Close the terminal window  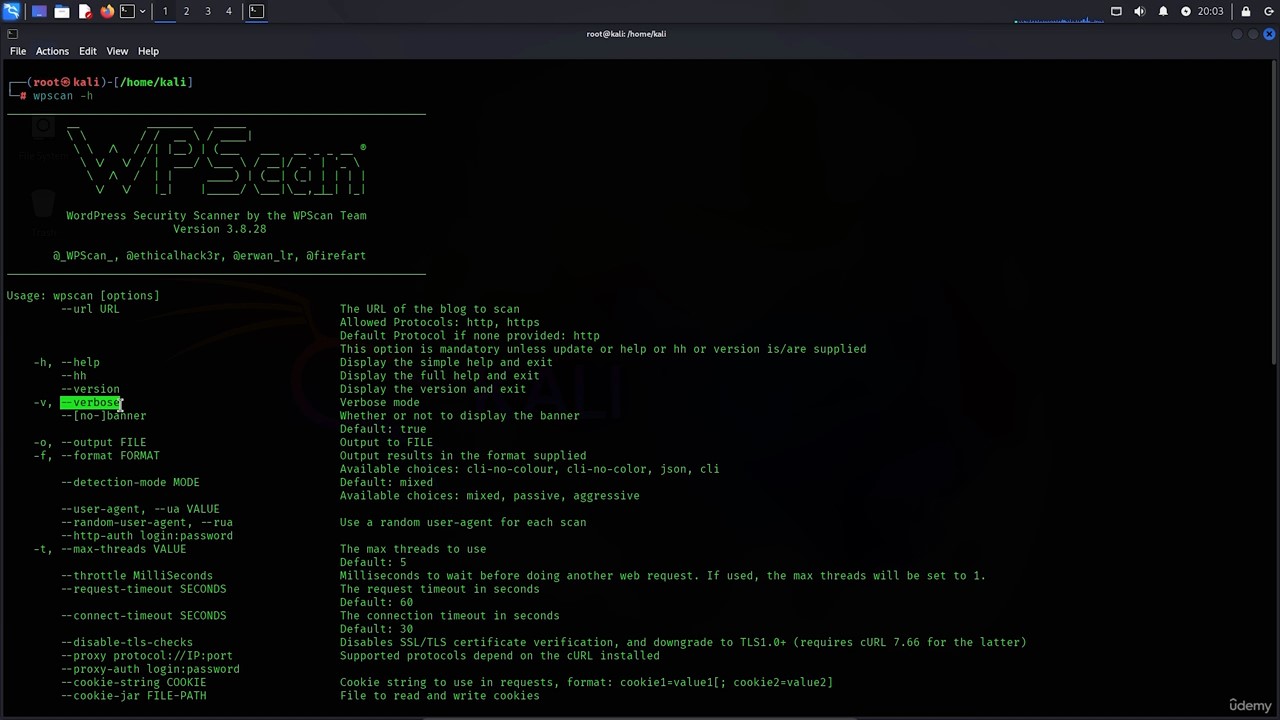click(x=1269, y=34)
